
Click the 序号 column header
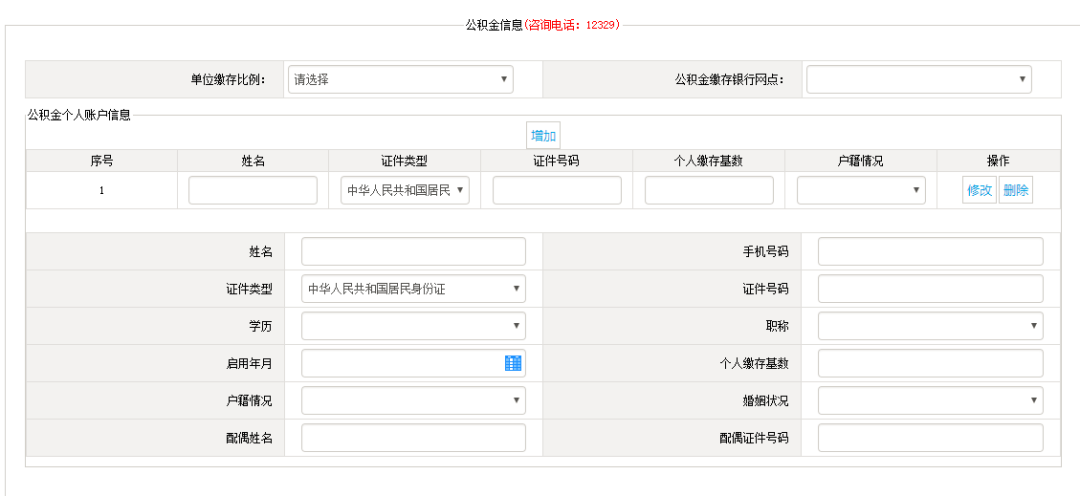click(102, 161)
